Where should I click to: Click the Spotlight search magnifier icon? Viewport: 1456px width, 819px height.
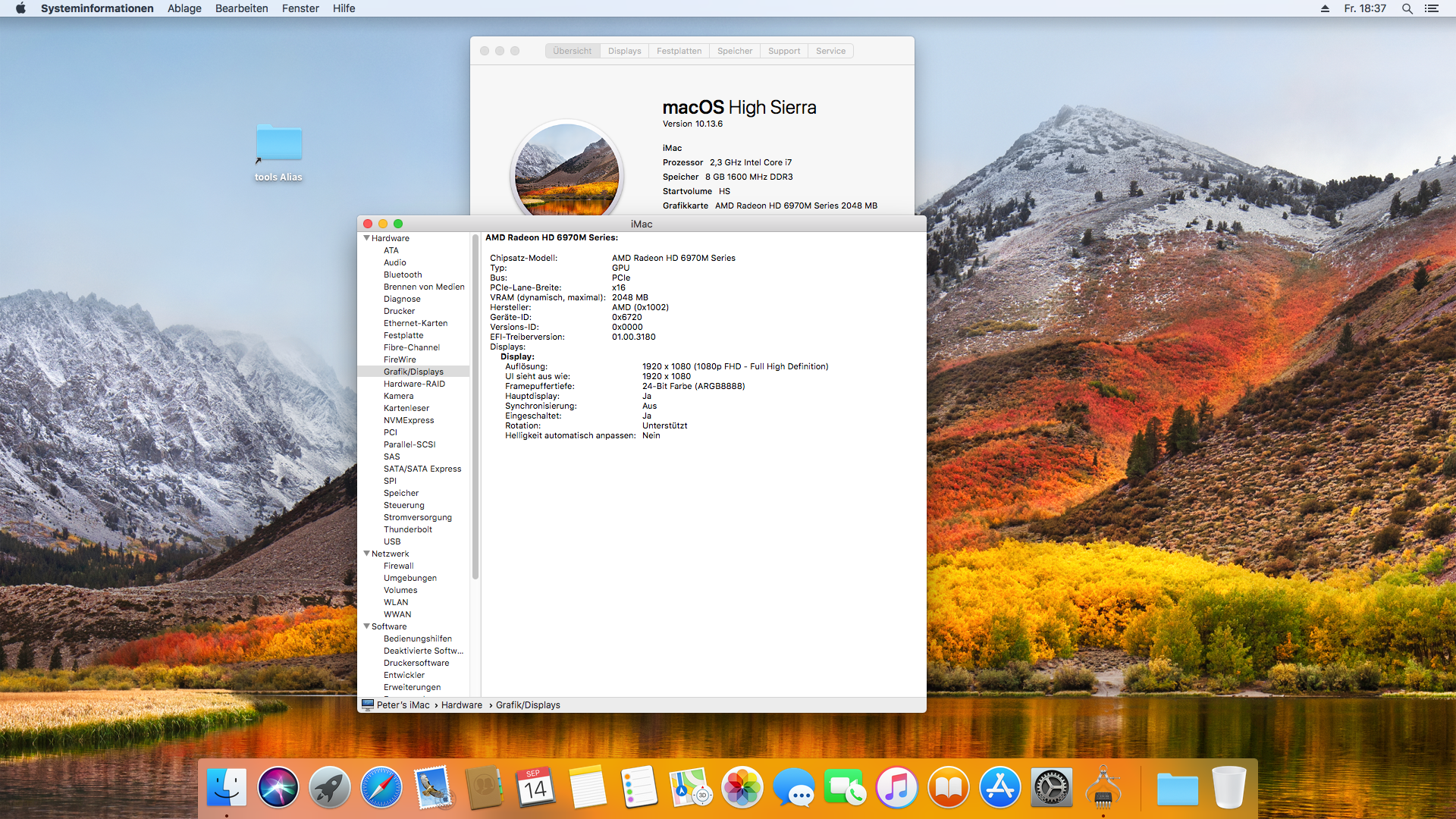pos(1407,8)
